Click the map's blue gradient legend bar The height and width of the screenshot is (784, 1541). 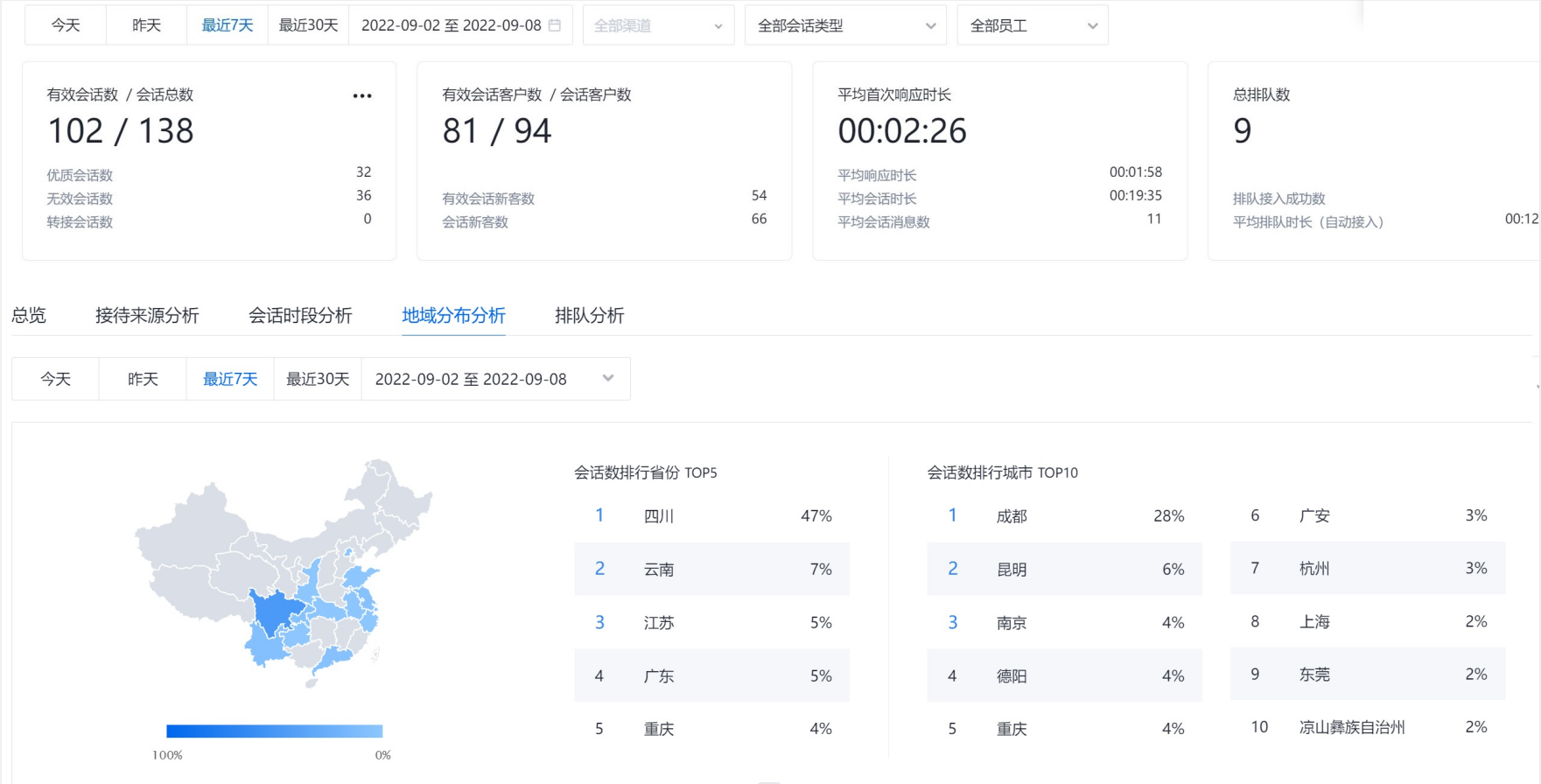[275, 731]
